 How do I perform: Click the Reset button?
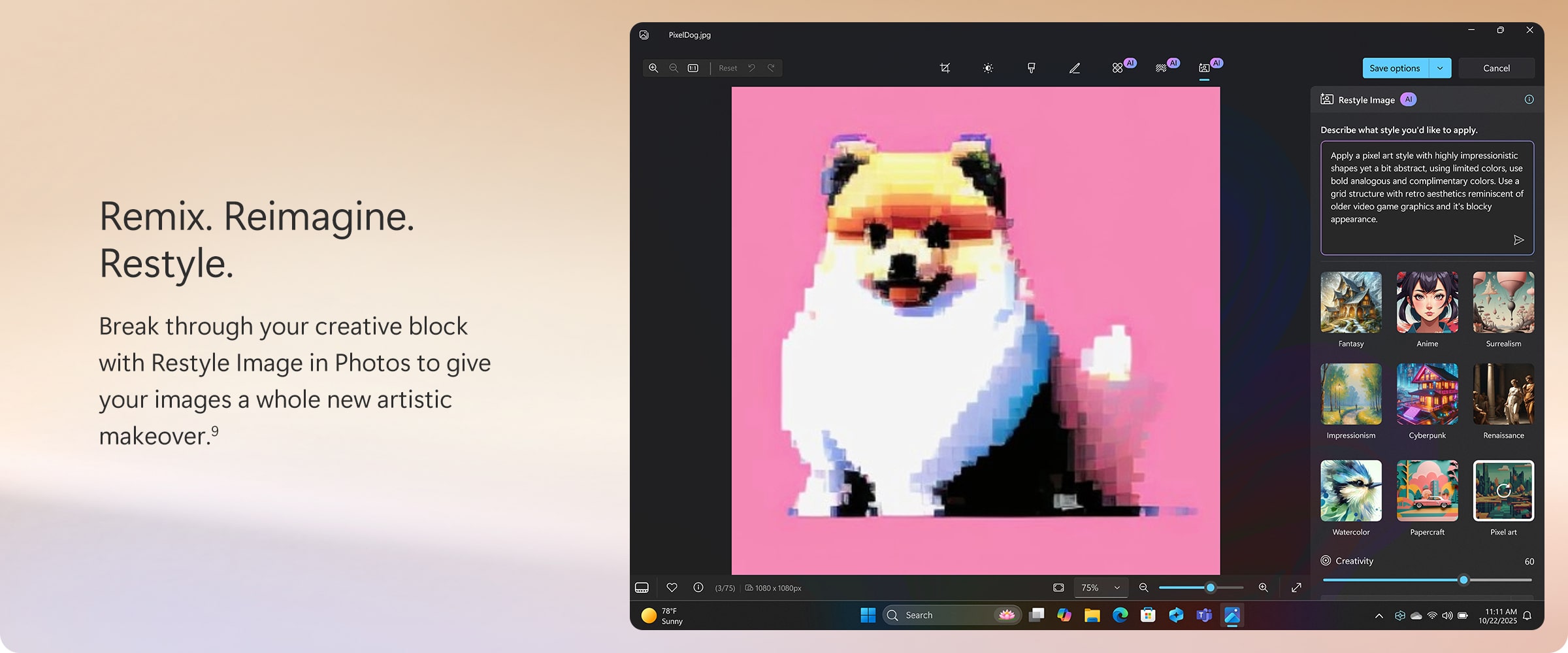(x=728, y=68)
